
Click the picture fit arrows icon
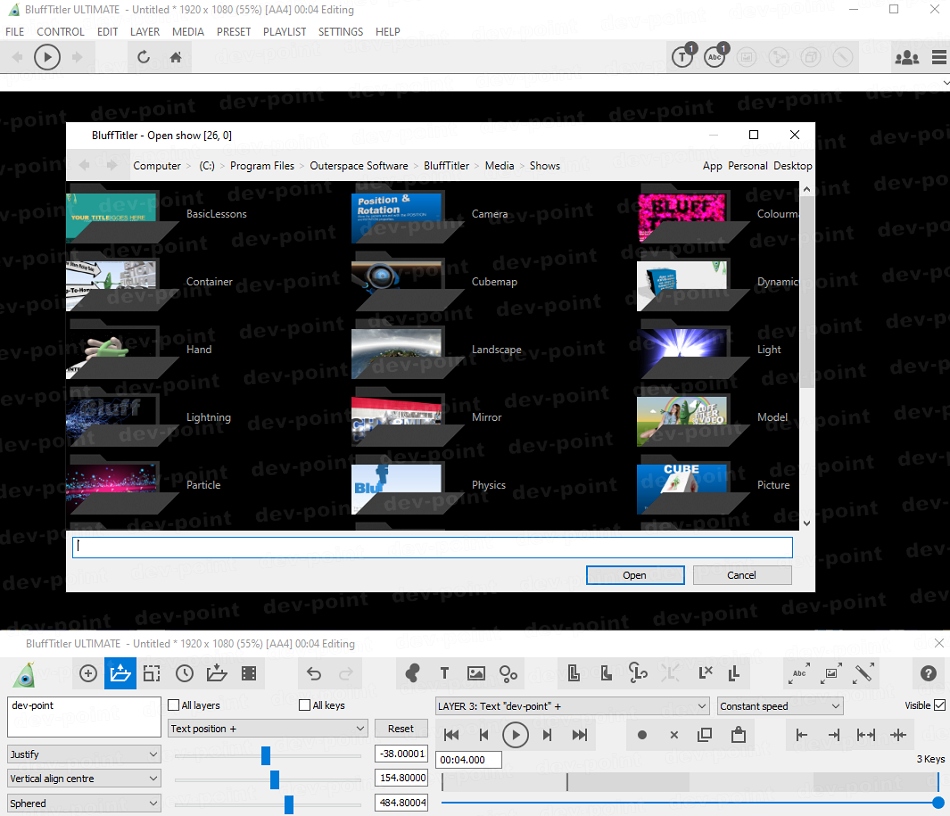pos(831,673)
